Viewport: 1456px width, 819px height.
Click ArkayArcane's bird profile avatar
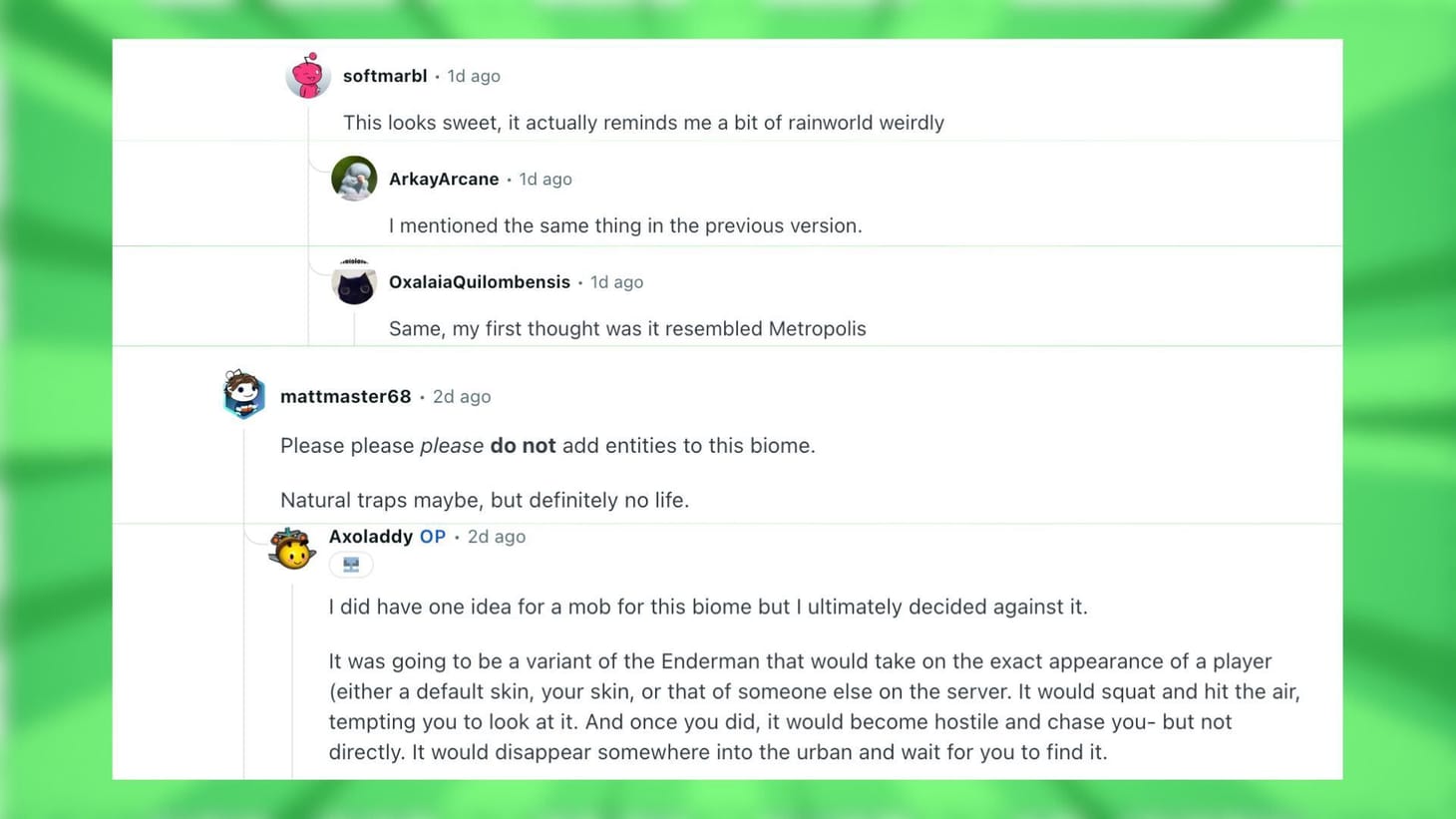coord(353,179)
